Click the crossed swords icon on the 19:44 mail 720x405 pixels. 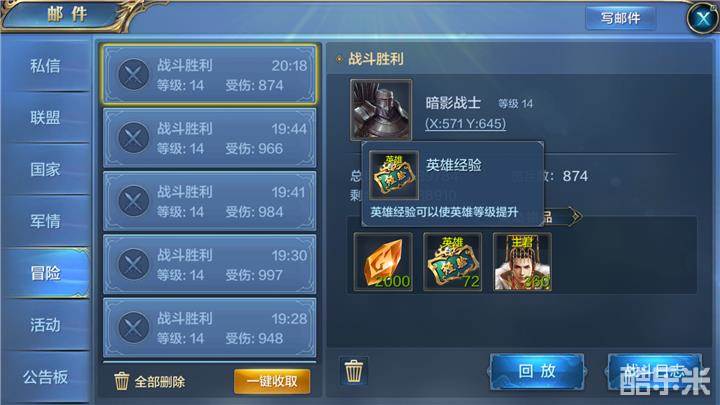(134, 138)
